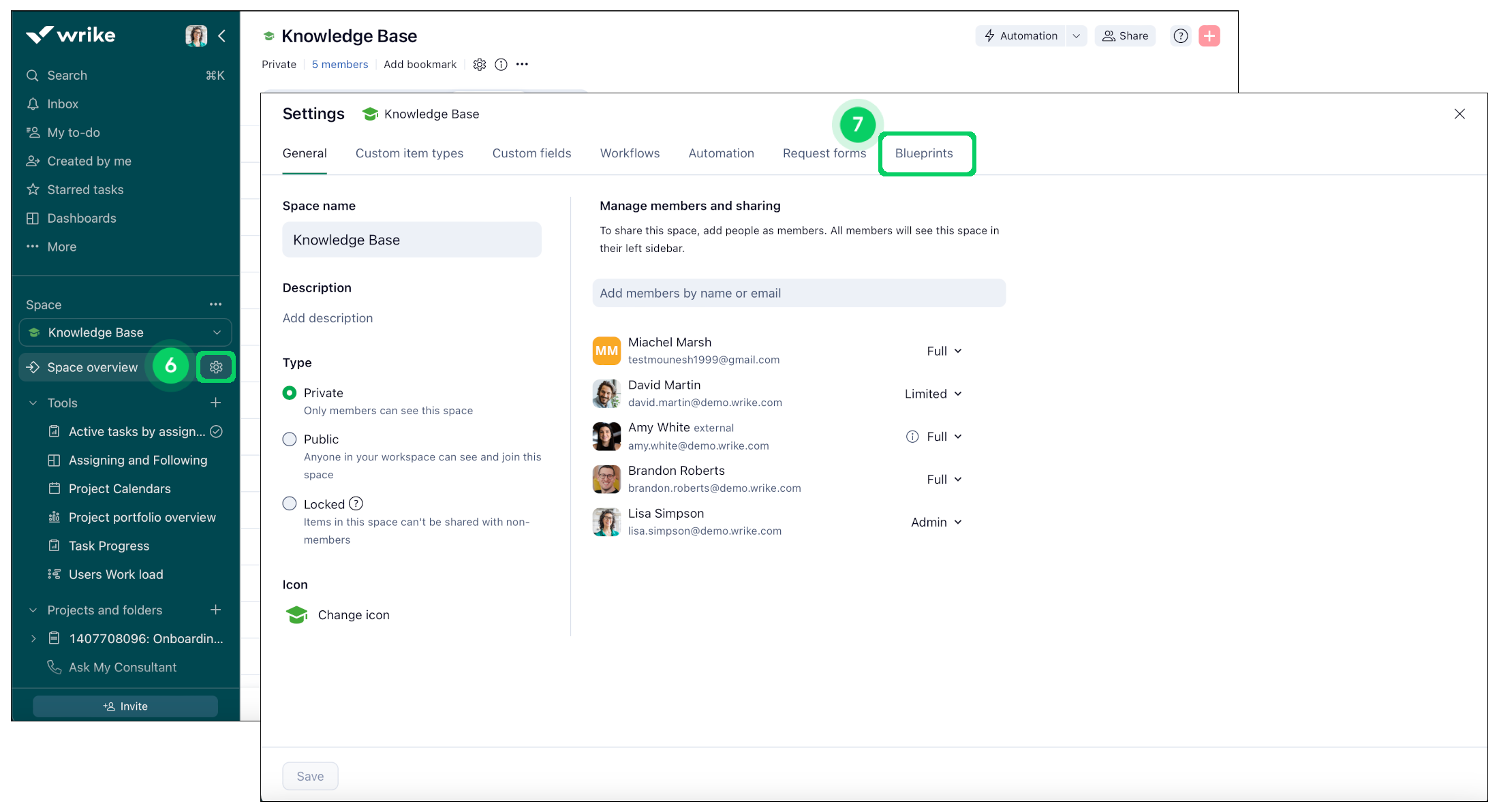Open Lisa Simpson's Admin role dropdown

point(936,522)
